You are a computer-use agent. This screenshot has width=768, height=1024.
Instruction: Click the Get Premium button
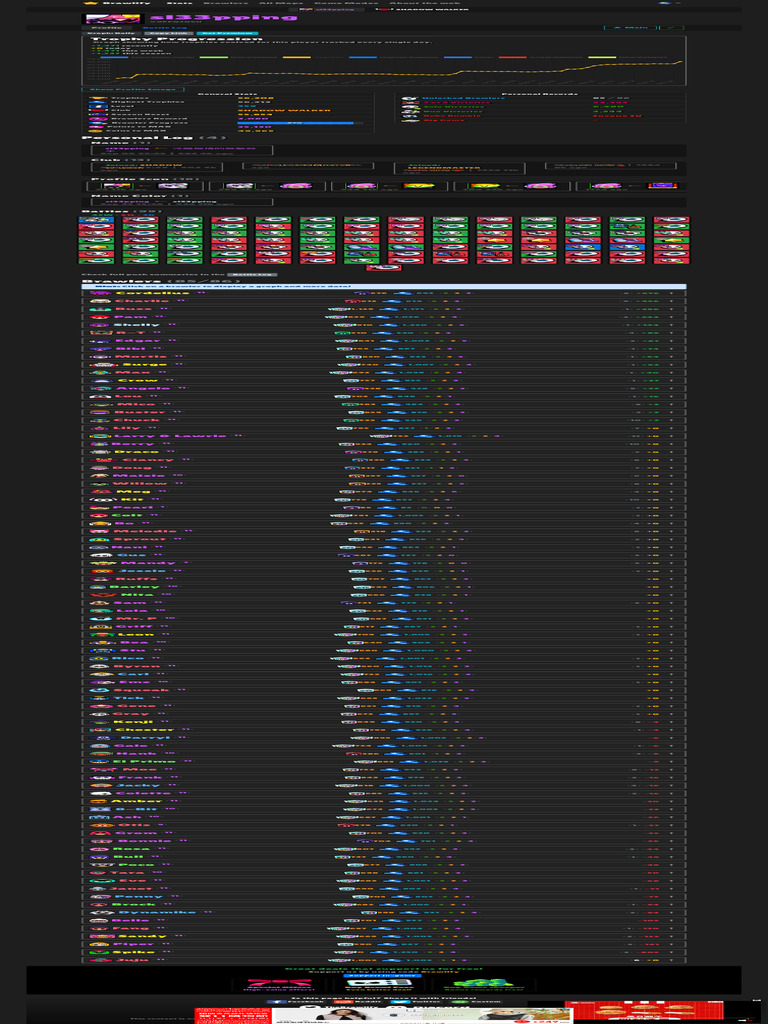(227, 33)
